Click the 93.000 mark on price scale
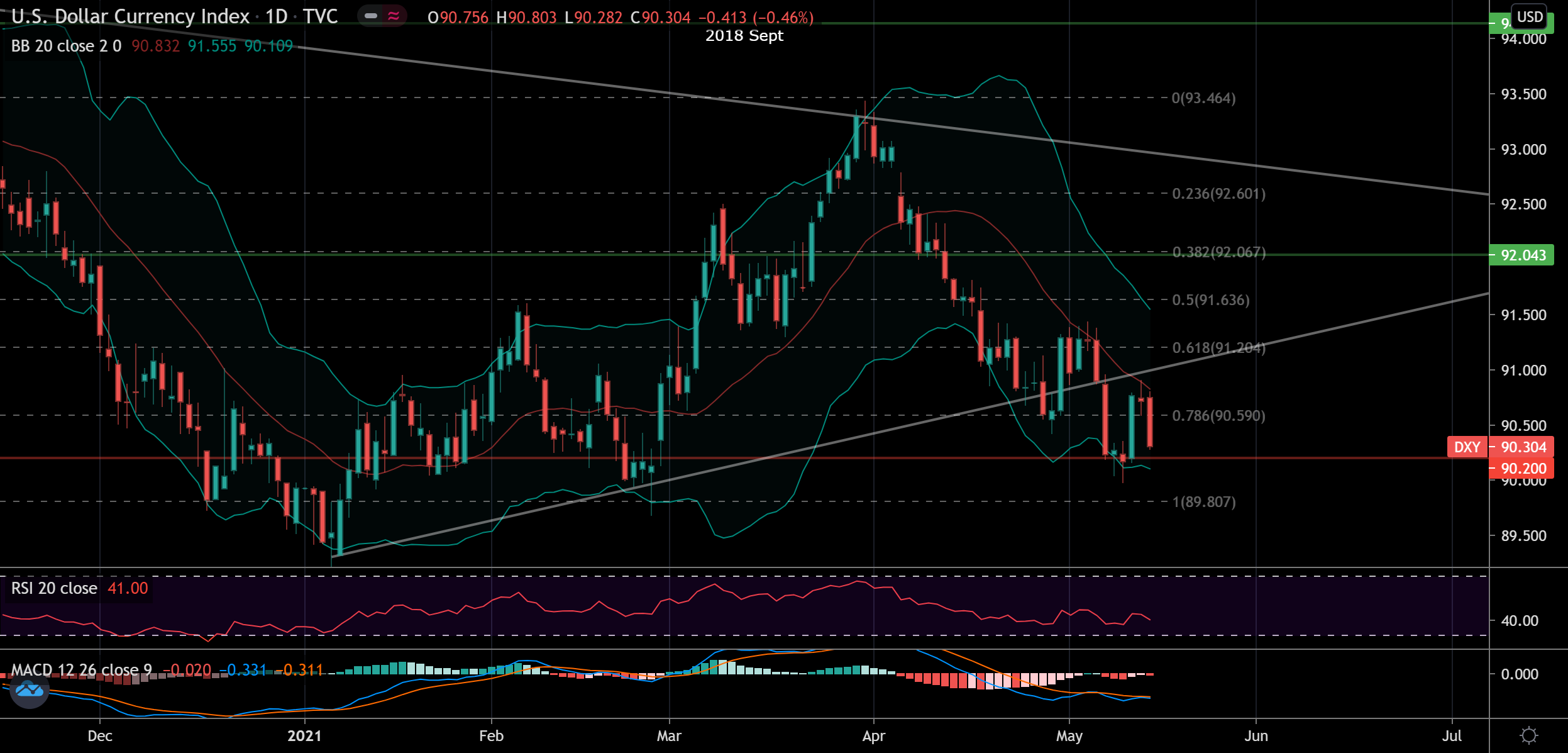 (x=1523, y=150)
